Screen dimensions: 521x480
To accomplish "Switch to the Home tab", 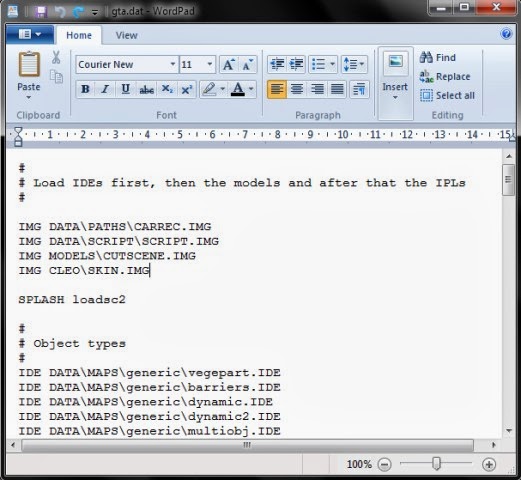I will coord(79,35).
